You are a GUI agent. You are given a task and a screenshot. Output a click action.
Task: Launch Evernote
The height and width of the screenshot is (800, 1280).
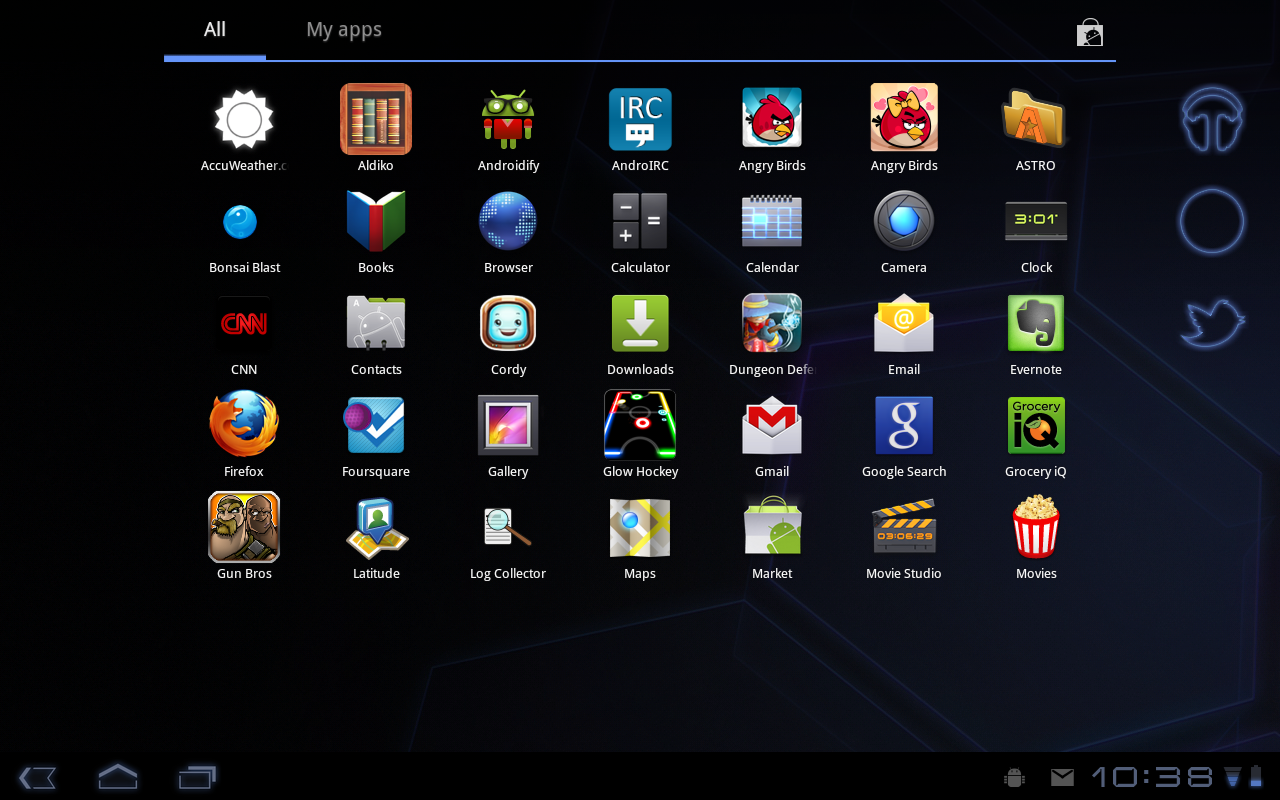[1036, 323]
